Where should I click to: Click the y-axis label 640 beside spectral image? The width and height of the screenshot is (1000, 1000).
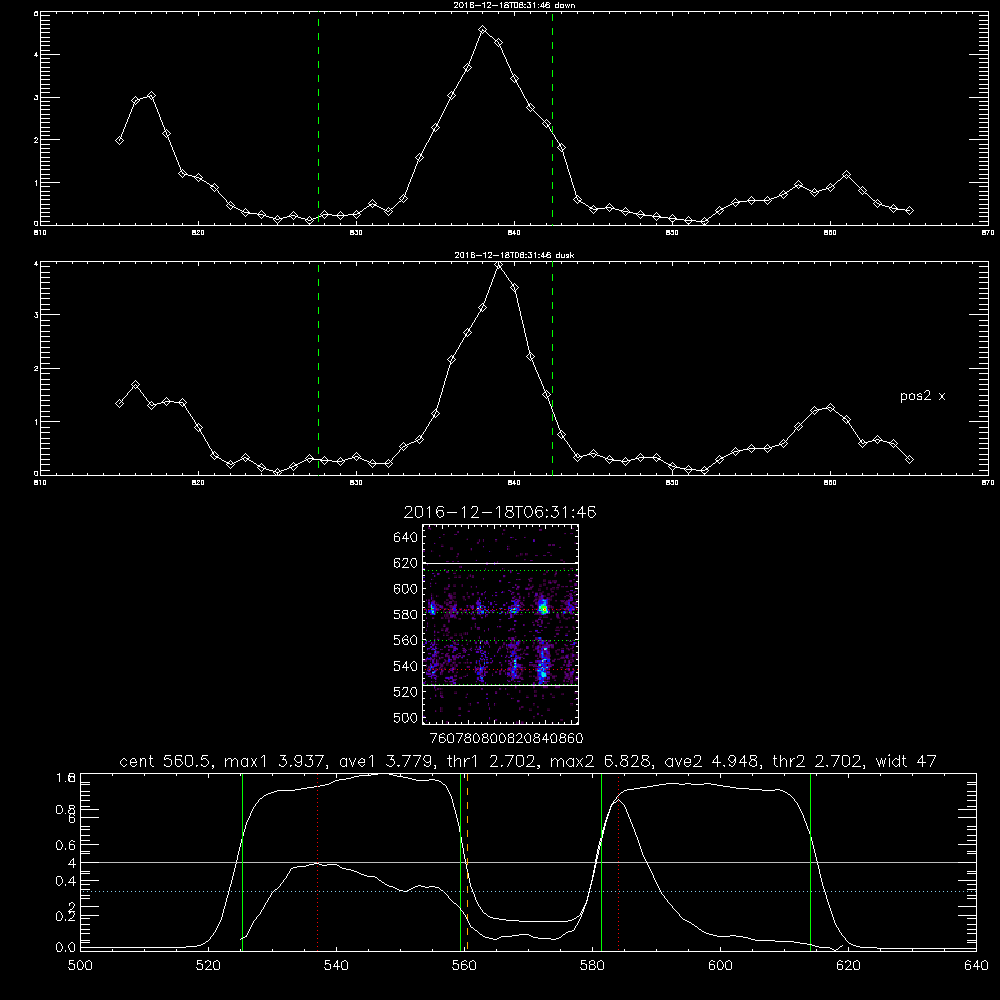(406, 538)
